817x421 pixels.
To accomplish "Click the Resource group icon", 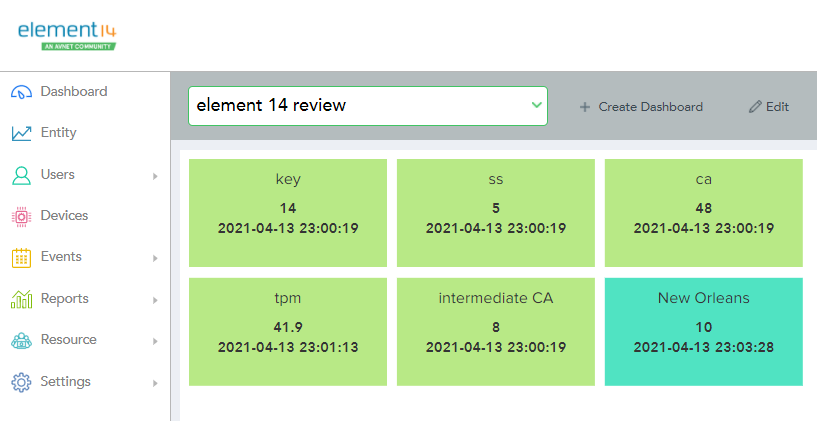I will coord(21,341).
